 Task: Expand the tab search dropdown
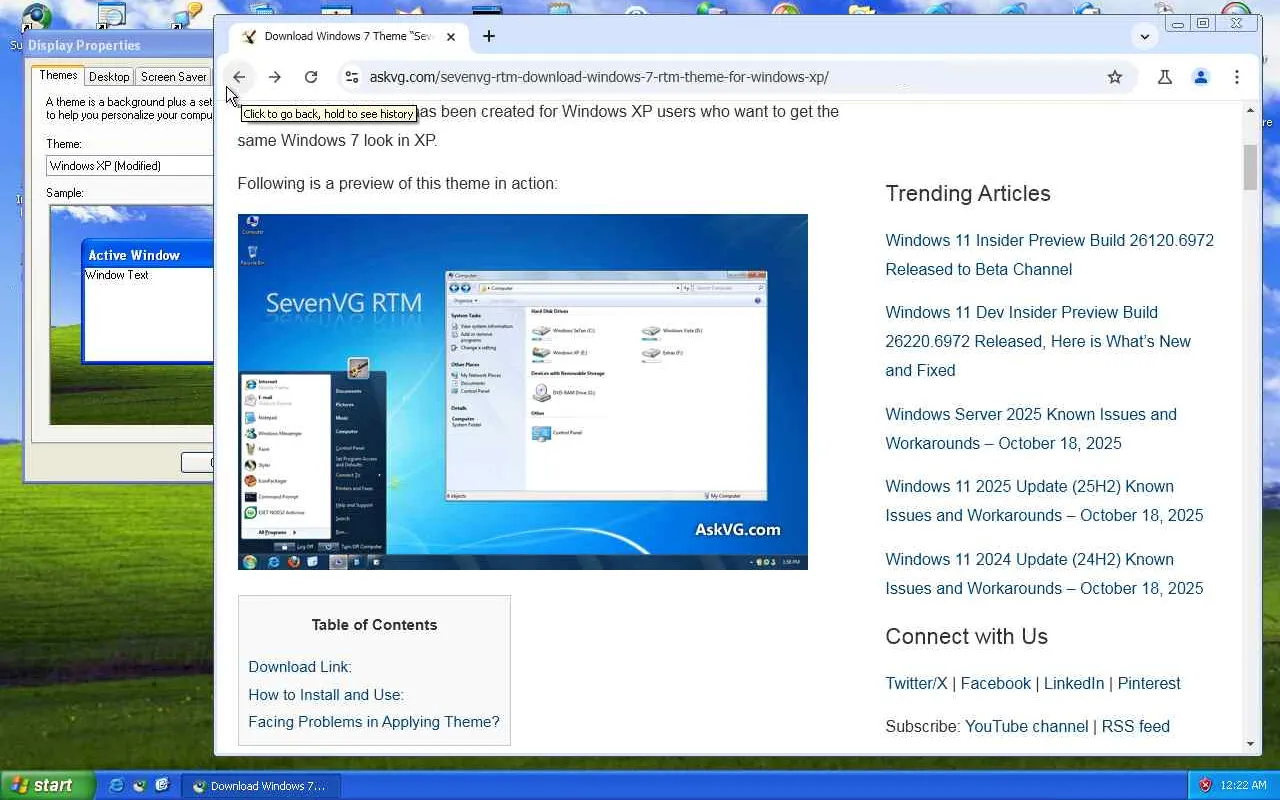pyautogui.click(x=1145, y=36)
